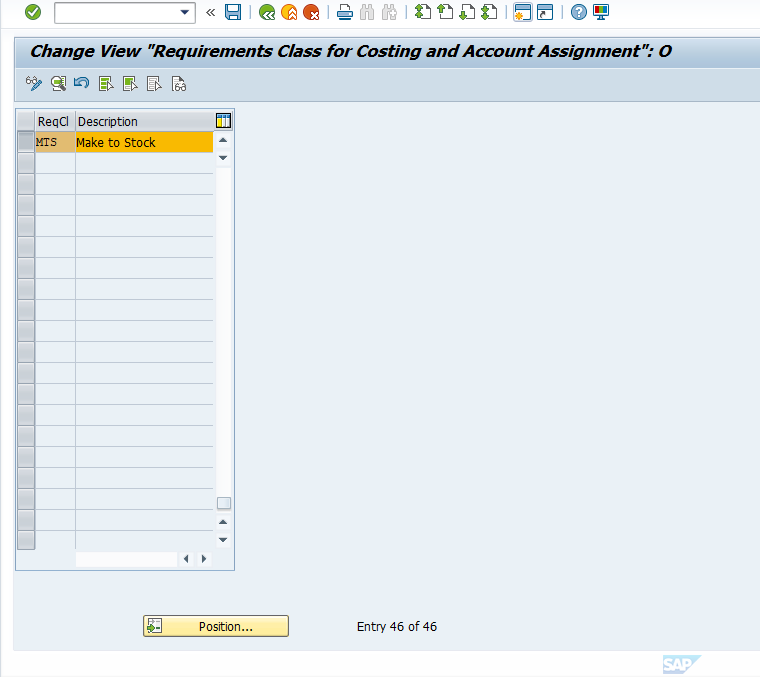Click the Find Next binoculars icon
The height and width of the screenshot is (677, 760).
[389, 12]
